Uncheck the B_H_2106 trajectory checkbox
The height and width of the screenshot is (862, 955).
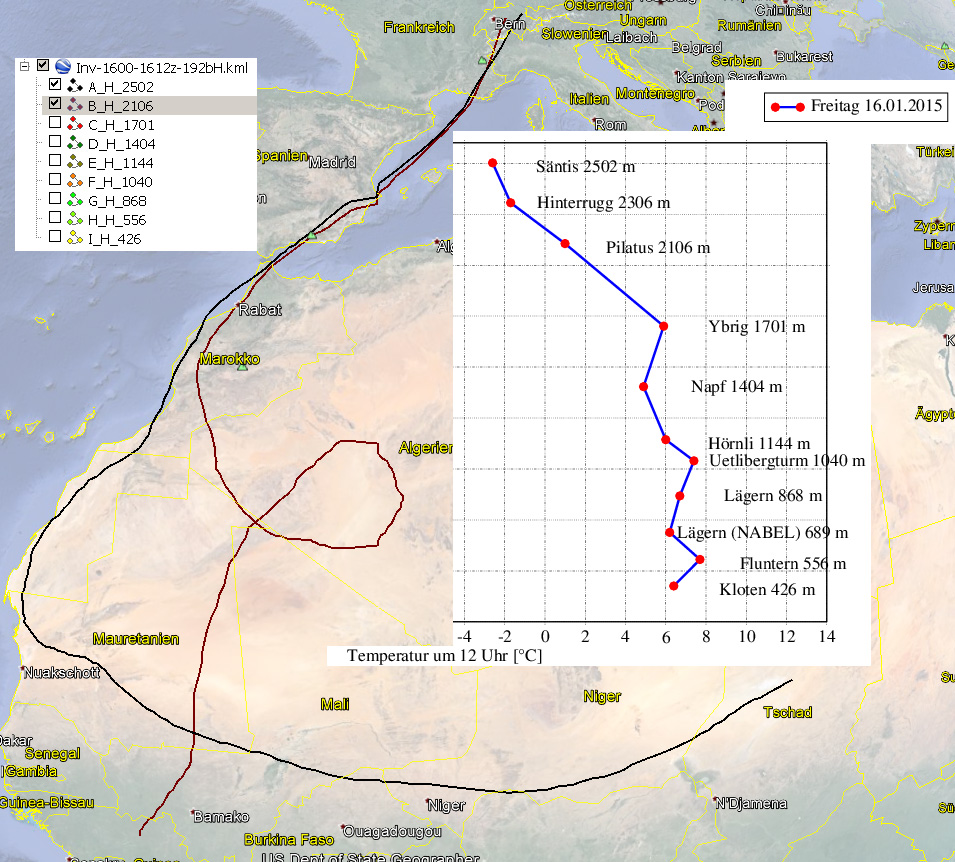[55, 103]
